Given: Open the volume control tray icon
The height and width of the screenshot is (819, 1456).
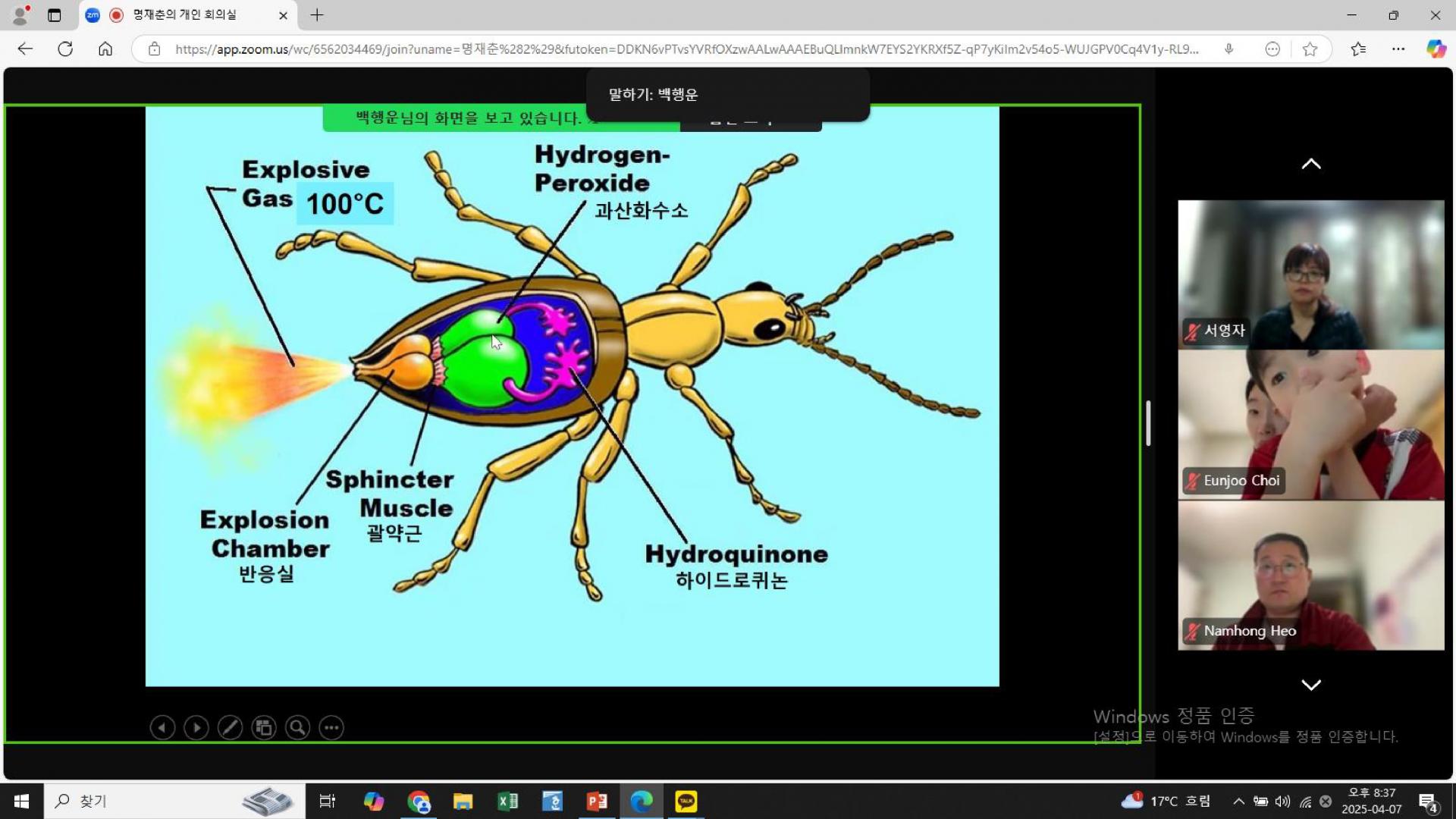Looking at the screenshot, I should [x=1282, y=801].
